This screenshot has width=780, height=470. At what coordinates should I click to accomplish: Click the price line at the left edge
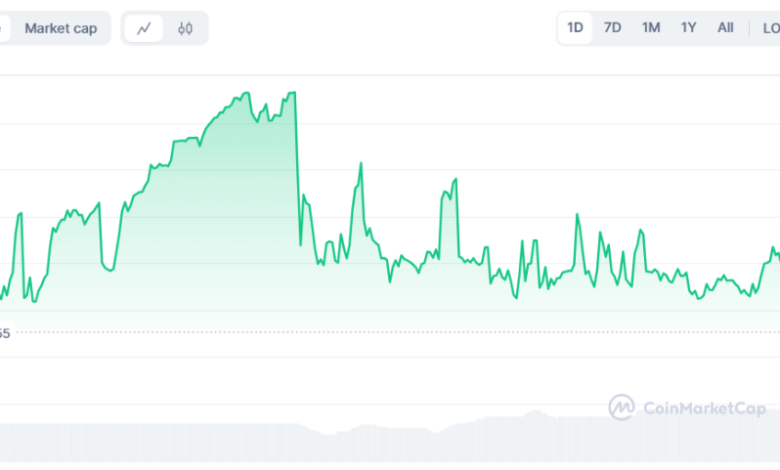(x=4, y=291)
